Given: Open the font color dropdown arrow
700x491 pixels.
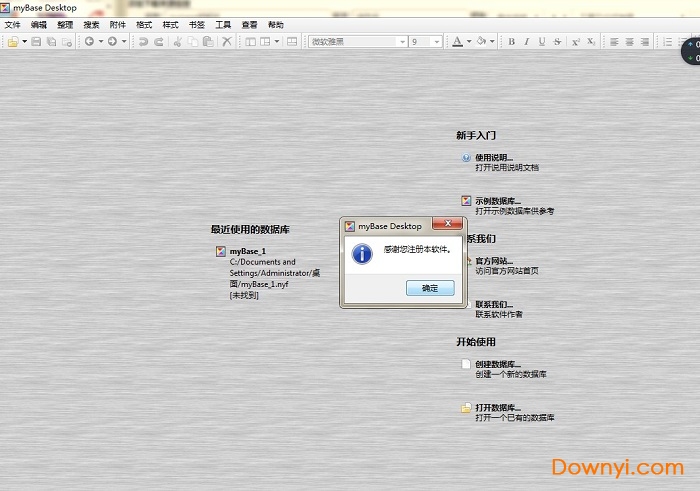Looking at the screenshot, I should click(469, 42).
